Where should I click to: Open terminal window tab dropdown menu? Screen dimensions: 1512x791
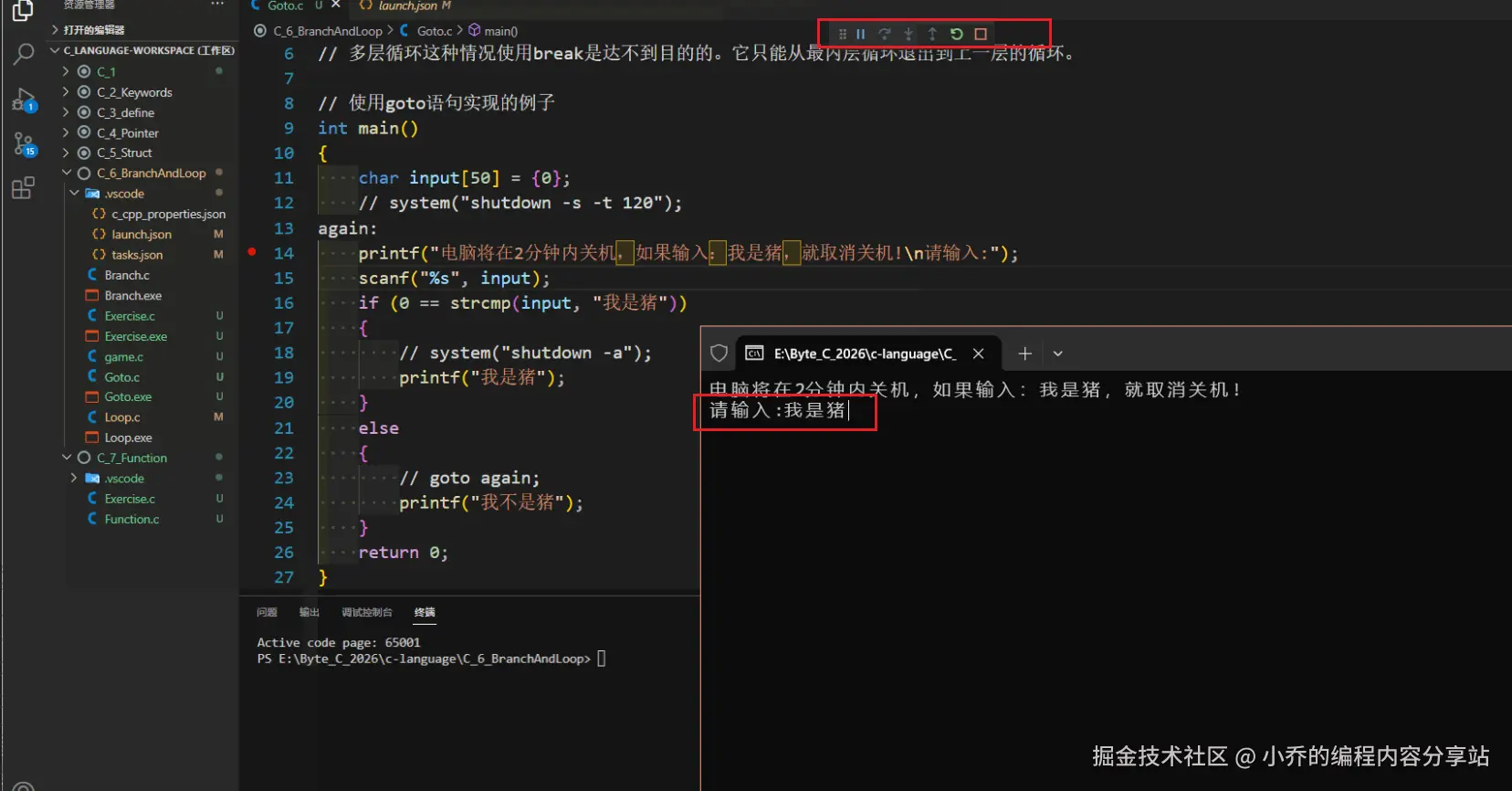coord(1057,353)
